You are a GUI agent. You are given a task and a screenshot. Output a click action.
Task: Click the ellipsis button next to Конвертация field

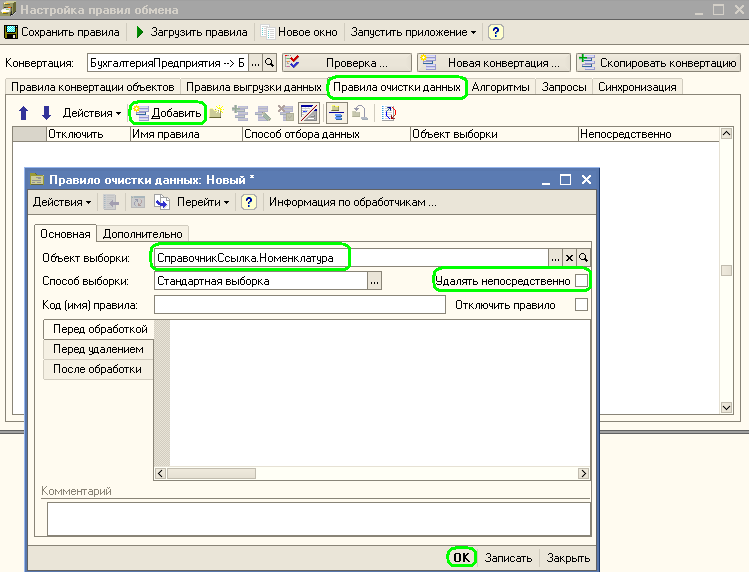tap(256, 63)
